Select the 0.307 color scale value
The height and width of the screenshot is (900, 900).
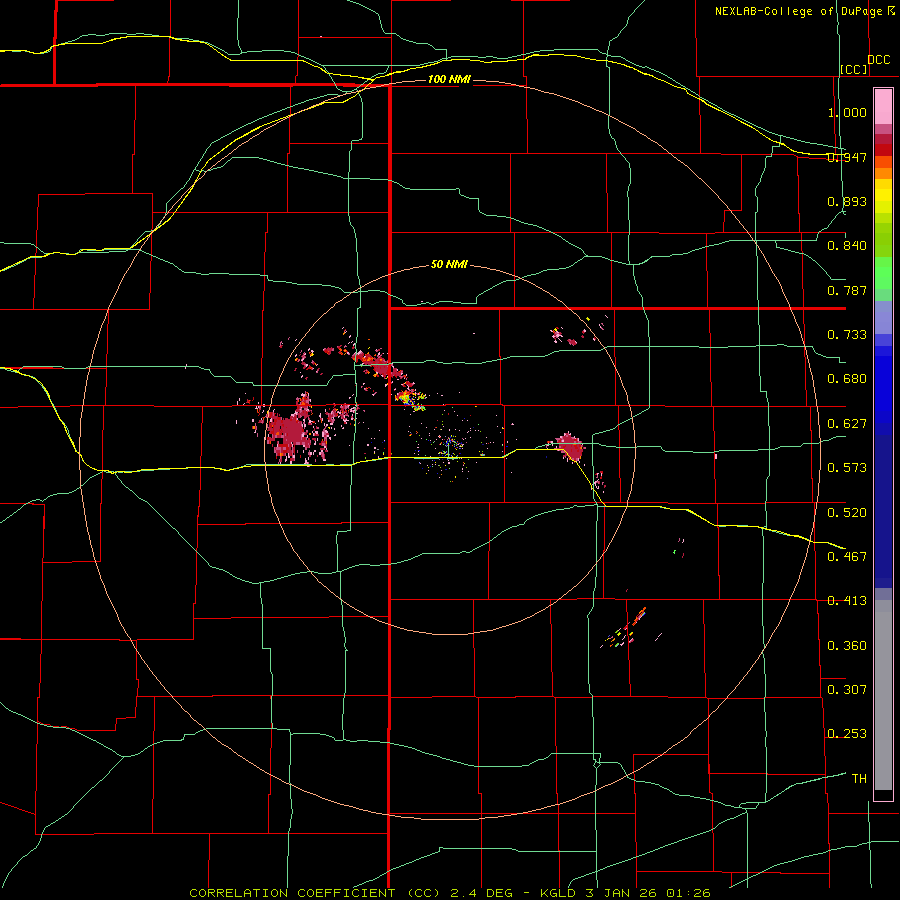tap(847, 690)
